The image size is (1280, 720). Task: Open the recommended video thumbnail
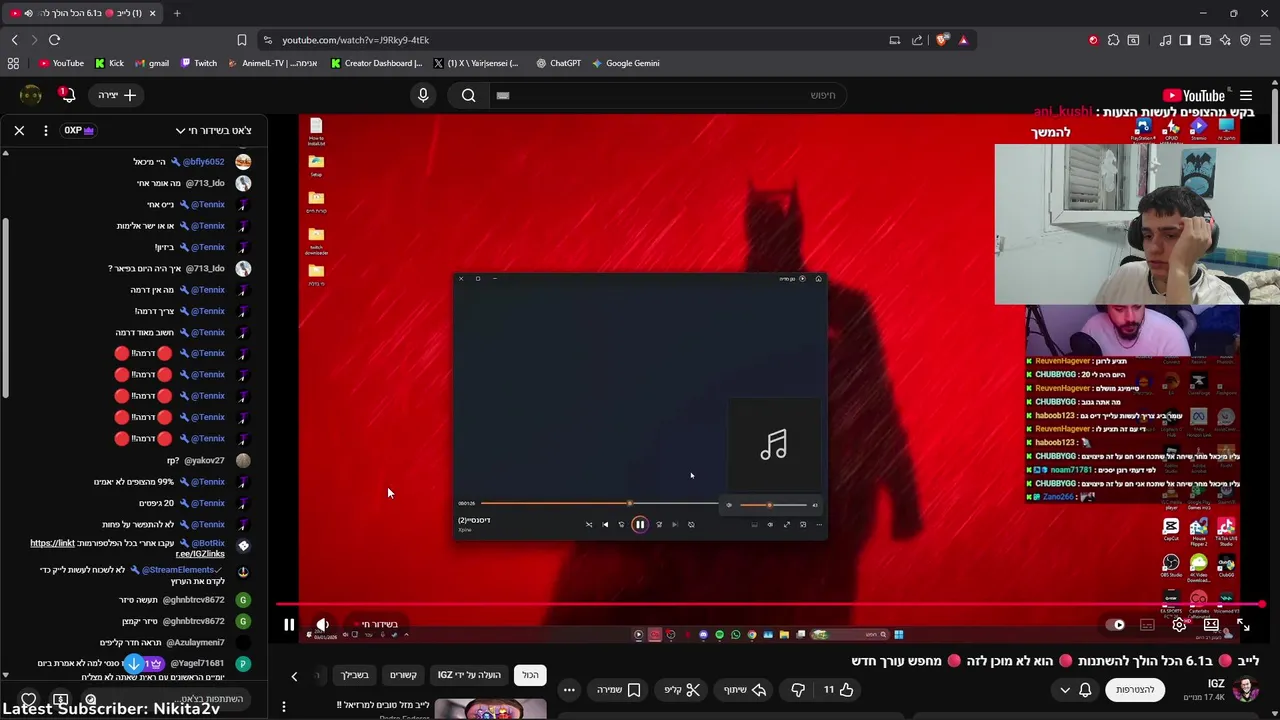(490, 709)
